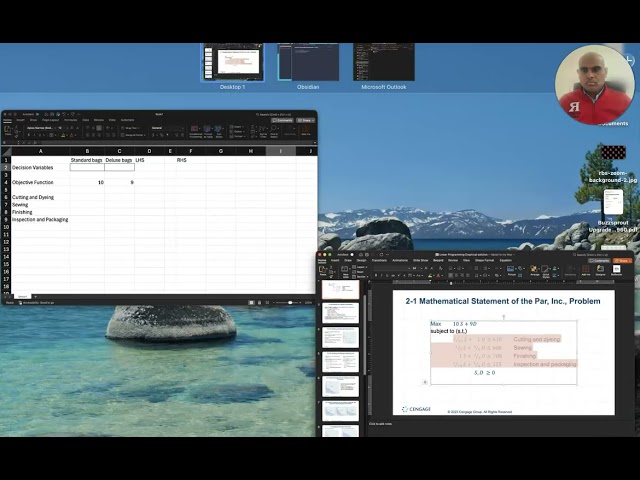Expand Delete cells dropdown in Excel
This screenshot has height=480, width=640.
[x=237, y=131]
